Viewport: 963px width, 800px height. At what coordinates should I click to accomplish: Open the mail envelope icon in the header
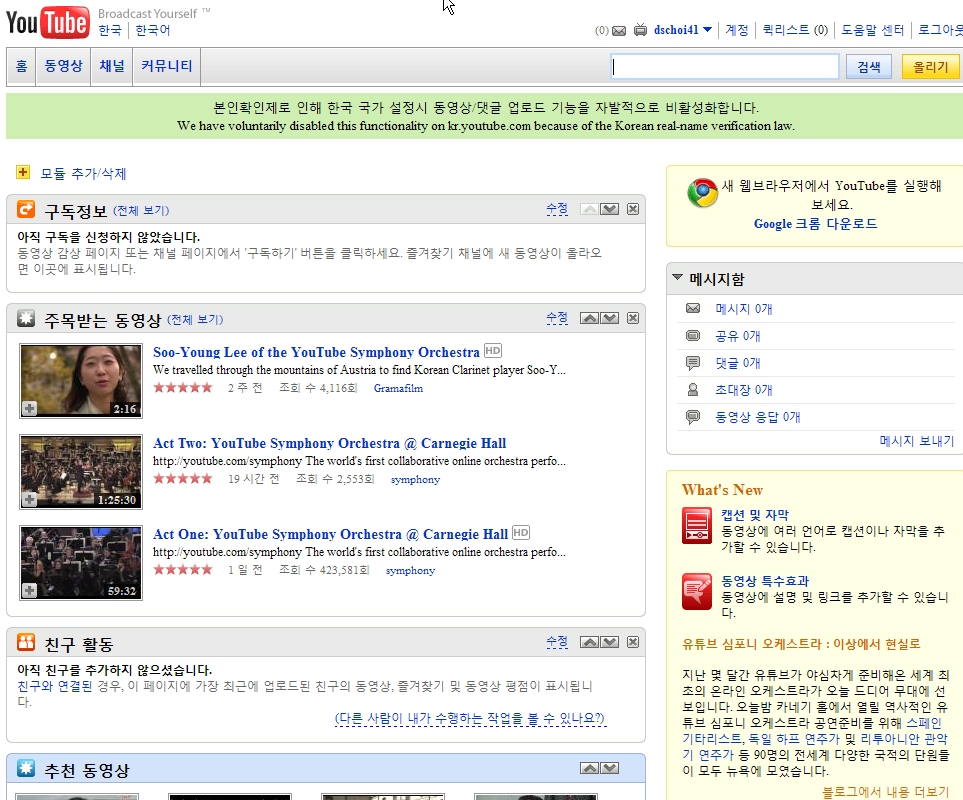pyautogui.click(x=617, y=30)
